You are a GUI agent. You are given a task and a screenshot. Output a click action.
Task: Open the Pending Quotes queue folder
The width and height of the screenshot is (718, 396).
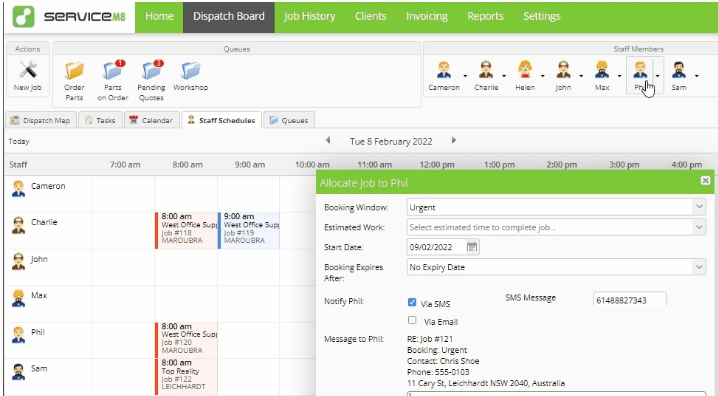[x=151, y=81]
